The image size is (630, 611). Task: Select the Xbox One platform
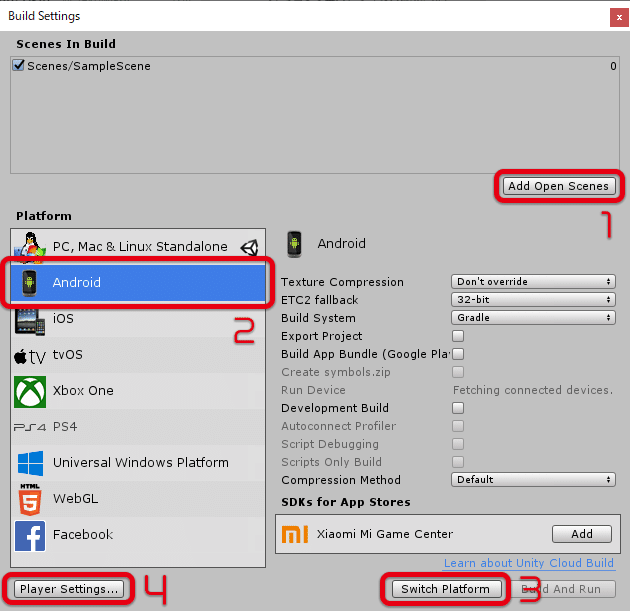[138, 391]
